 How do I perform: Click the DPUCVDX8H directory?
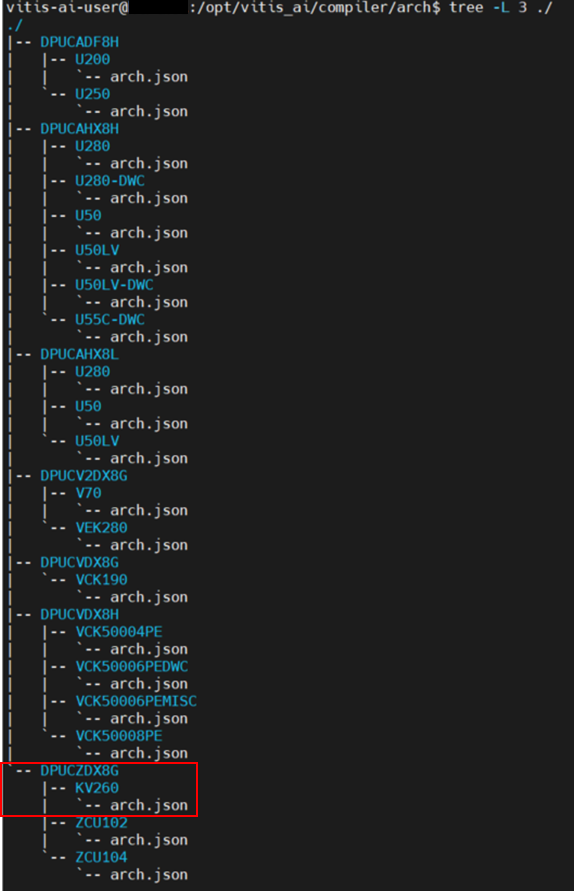point(80,614)
